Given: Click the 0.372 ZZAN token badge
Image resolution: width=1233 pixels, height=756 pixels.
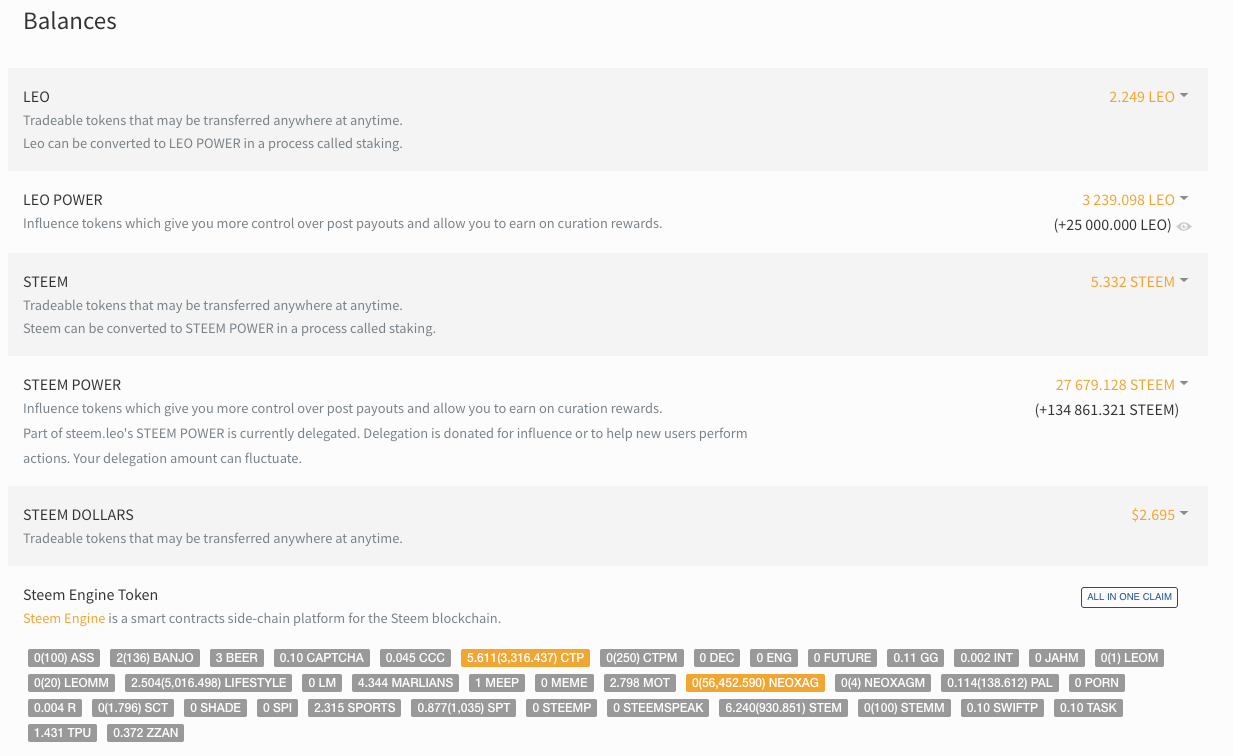Looking at the screenshot, I should pyautogui.click(x=145, y=733).
